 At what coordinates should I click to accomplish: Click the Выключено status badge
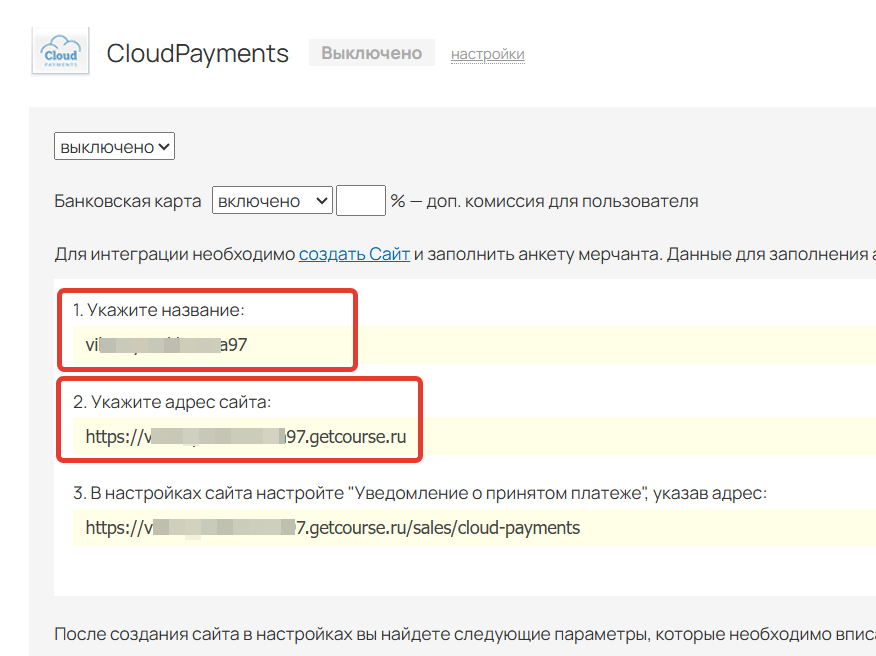372,53
